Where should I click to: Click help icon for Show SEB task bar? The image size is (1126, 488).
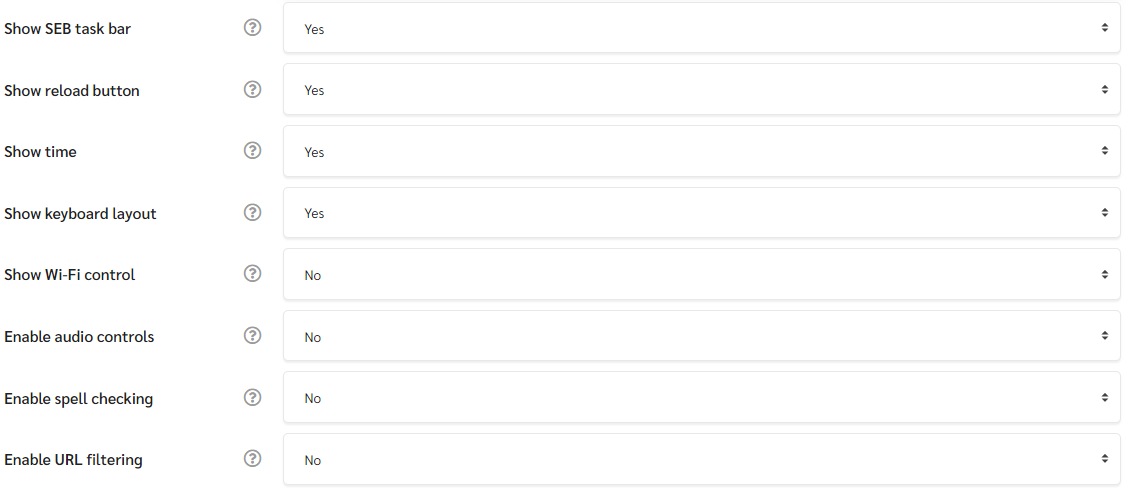coord(252,28)
